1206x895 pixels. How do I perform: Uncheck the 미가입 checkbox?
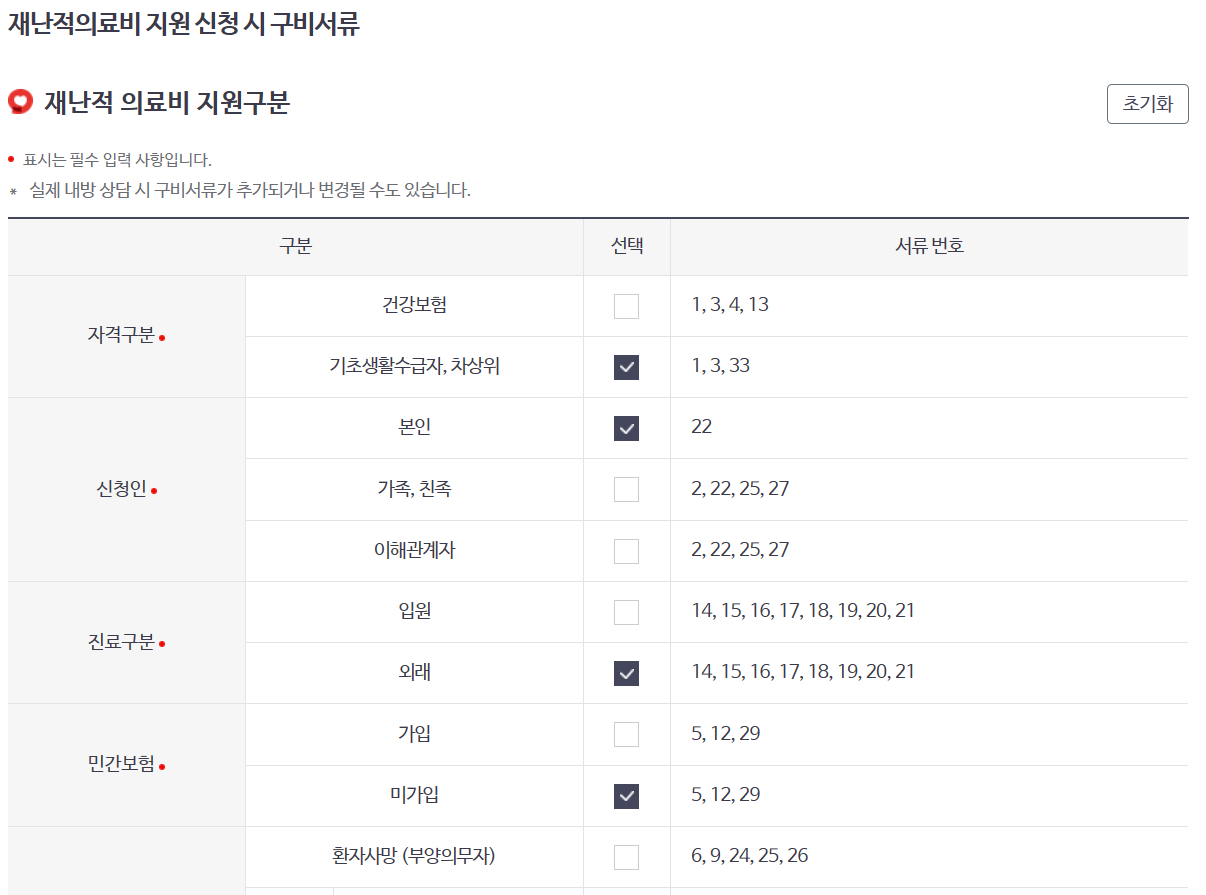pos(626,795)
